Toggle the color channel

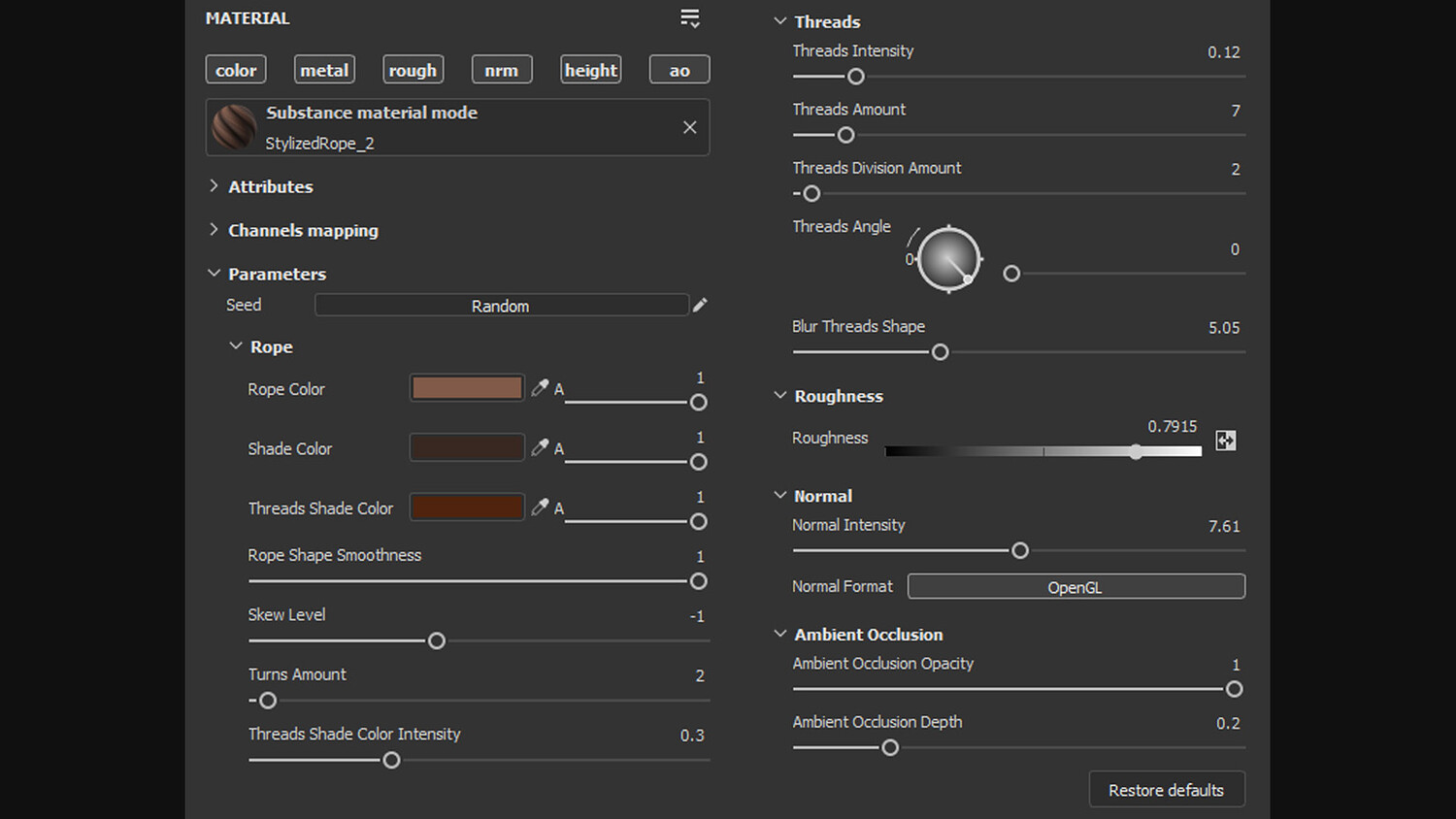(x=236, y=70)
